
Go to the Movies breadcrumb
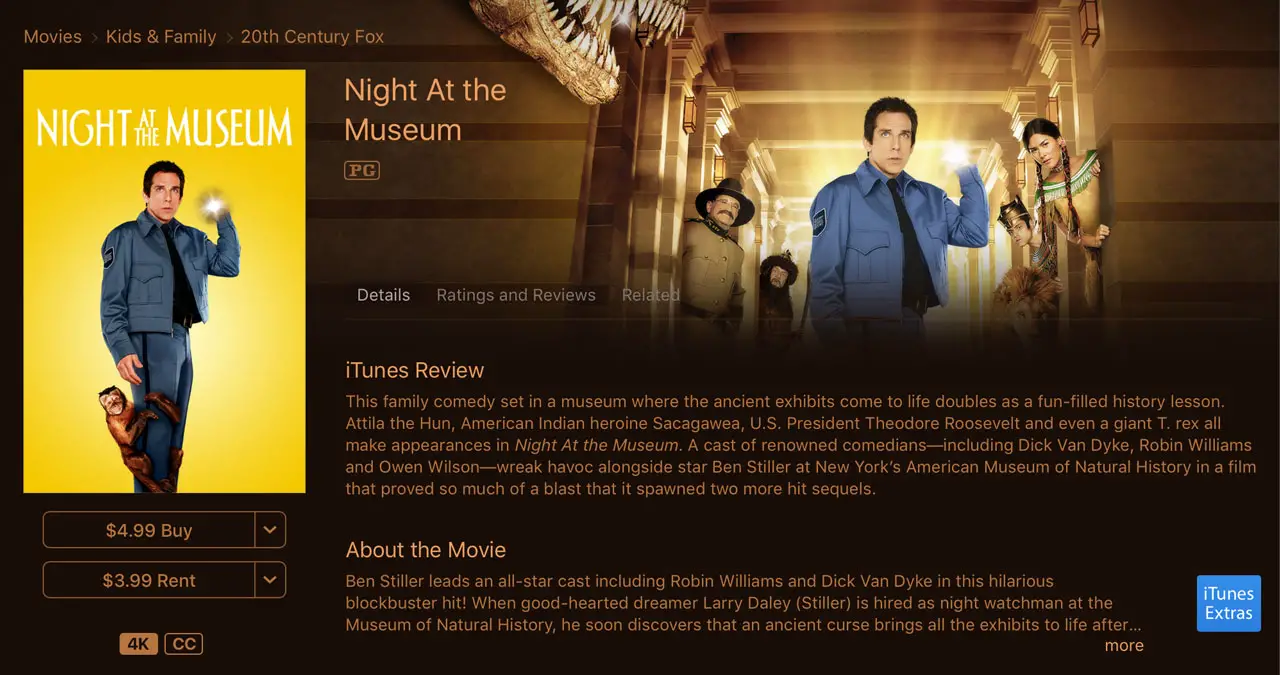click(53, 37)
